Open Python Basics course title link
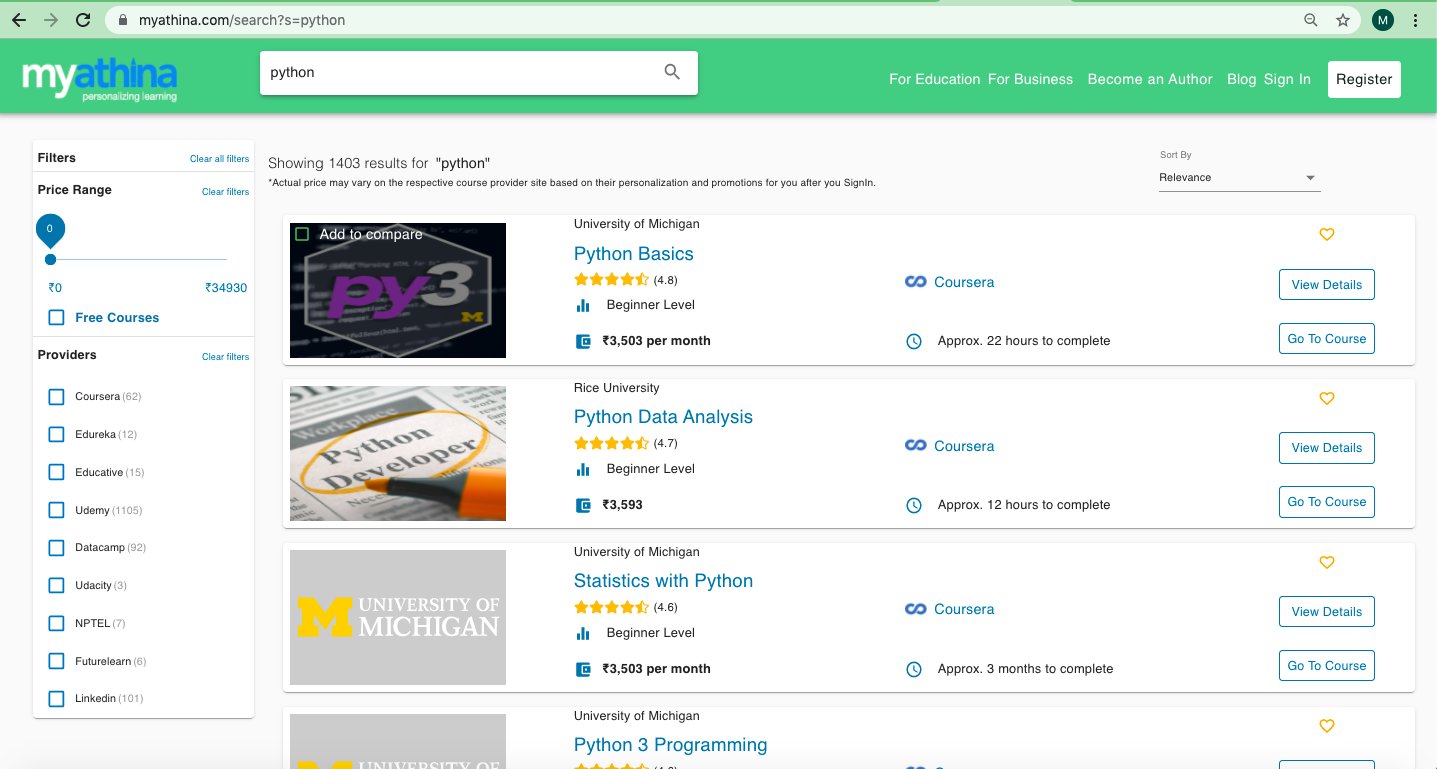Screen dimensions: 1437x769 pyautogui.click(x=634, y=254)
